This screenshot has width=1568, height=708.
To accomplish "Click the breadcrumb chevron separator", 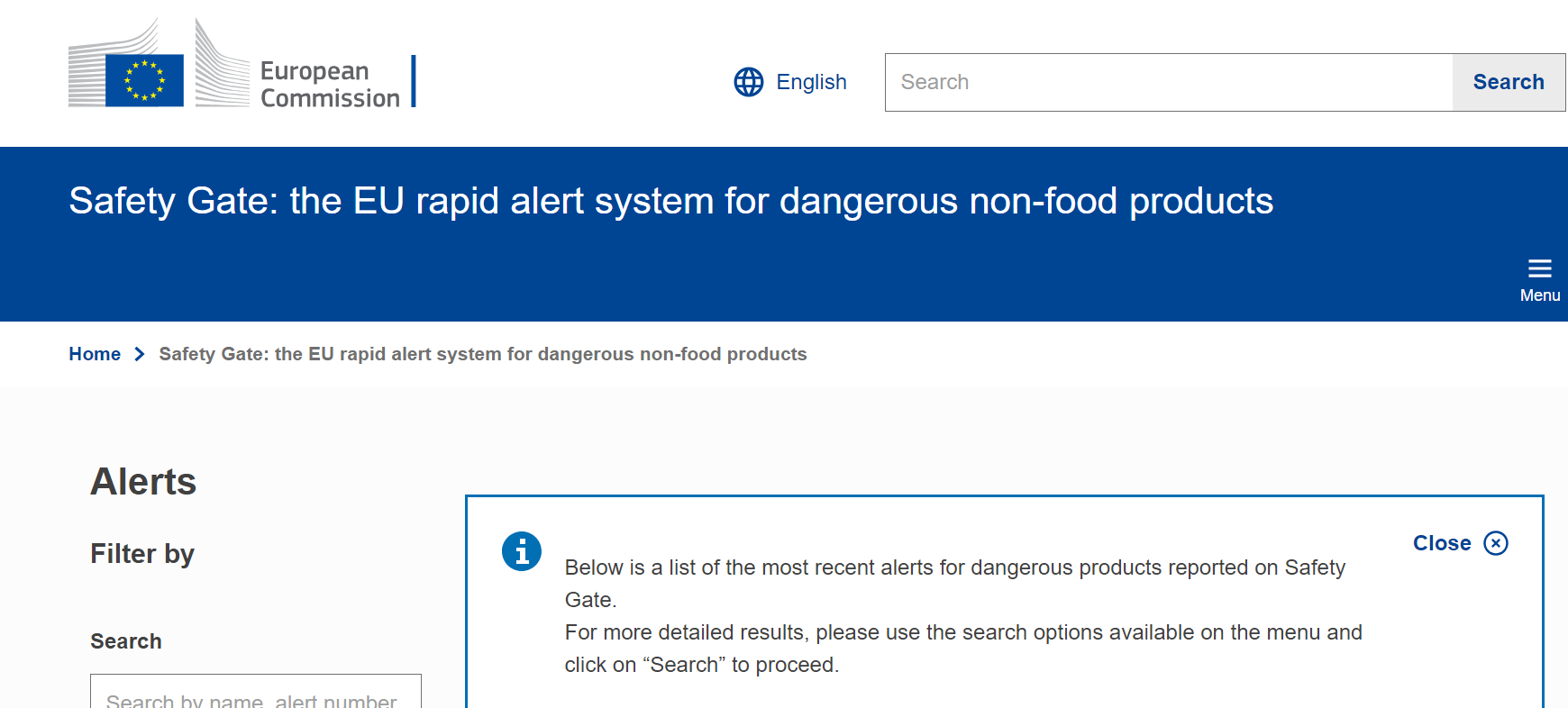I will [x=140, y=354].
